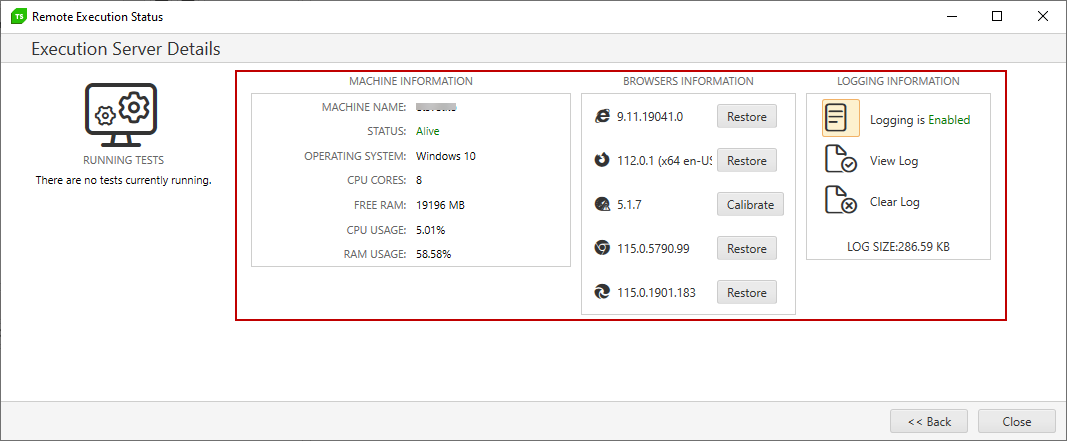Image resolution: width=1067 pixels, height=441 pixels.
Task: Click the 9.11.19041.0 version text
Action: coord(650,116)
